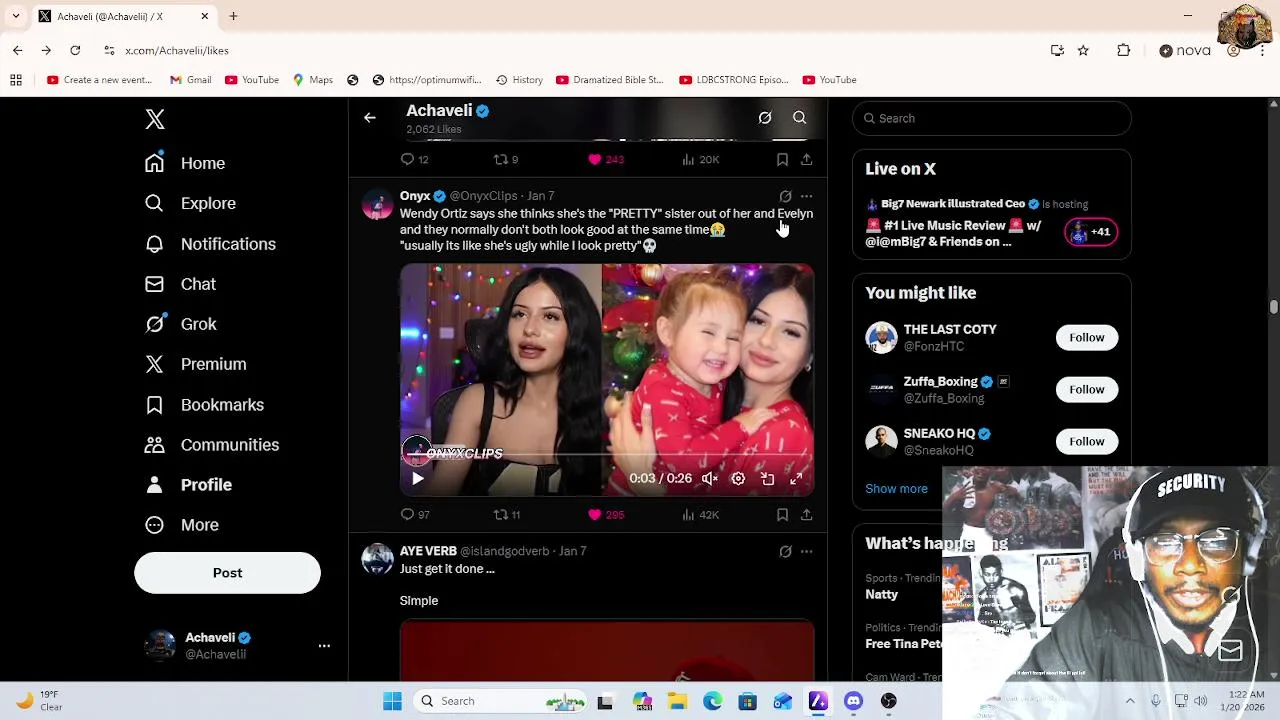
Task: Repost the Onyx post with 11 reposts
Action: click(x=507, y=515)
